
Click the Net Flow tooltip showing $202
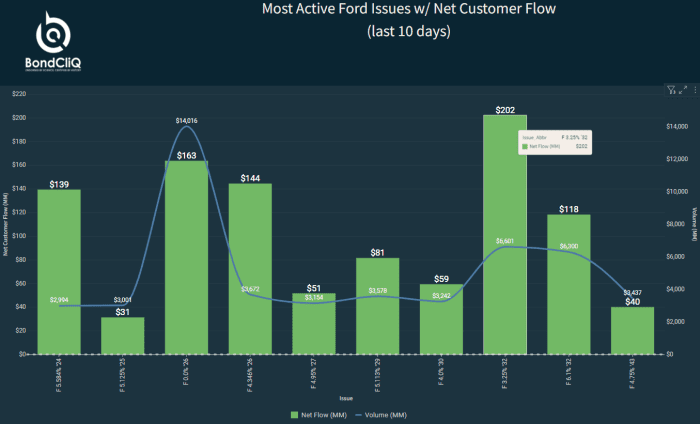click(555, 142)
